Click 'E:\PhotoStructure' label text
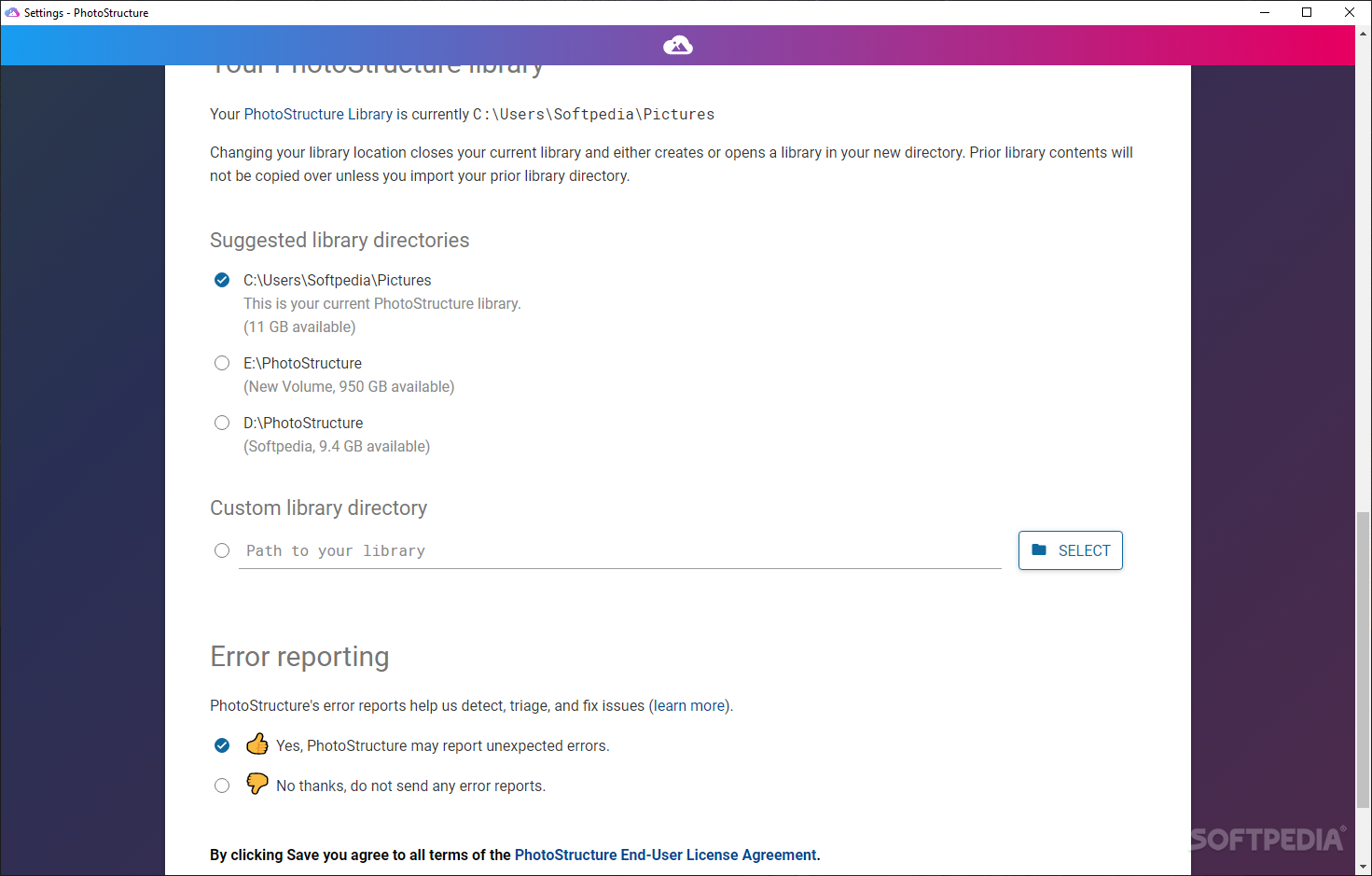Image resolution: width=1372 pixels, height=876 pixels. tap(303, 363)
